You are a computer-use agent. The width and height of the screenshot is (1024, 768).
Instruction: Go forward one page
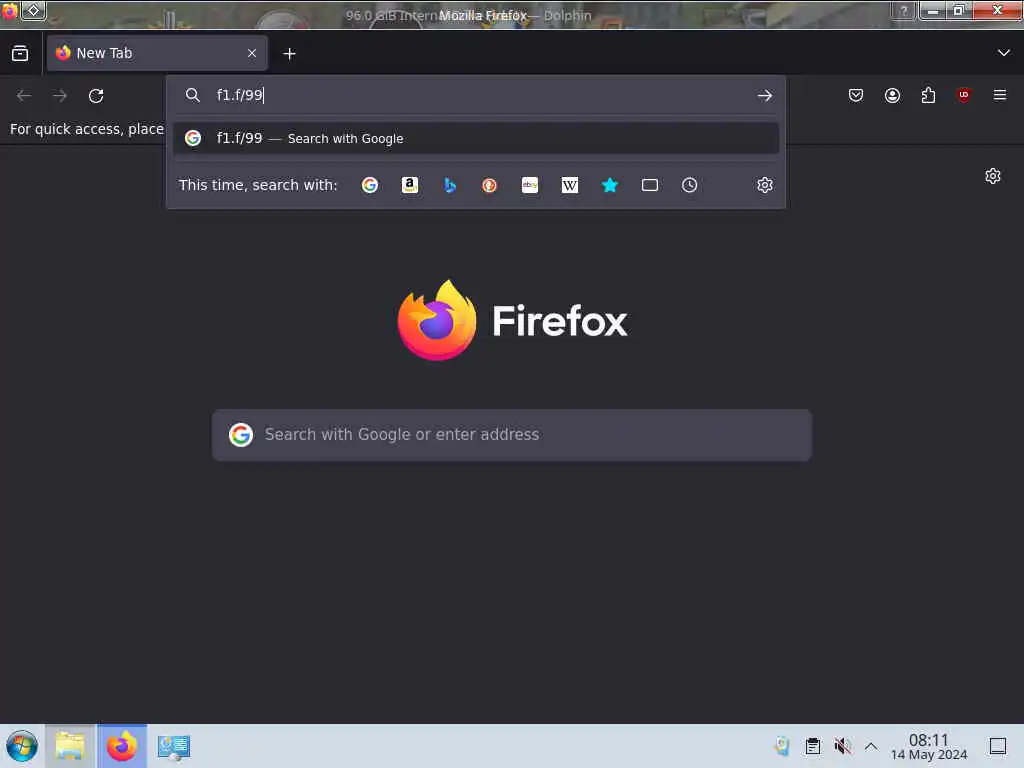click(60, 95)
